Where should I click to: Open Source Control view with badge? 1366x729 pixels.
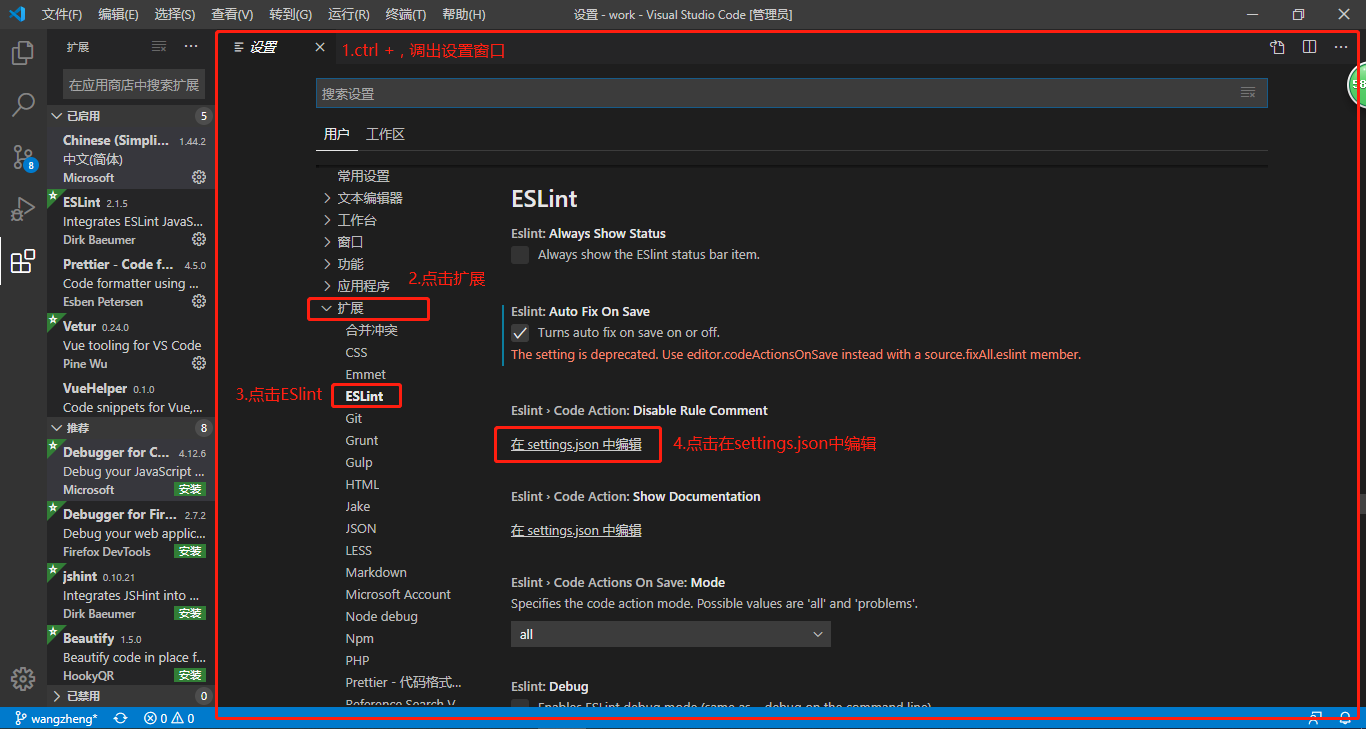pyautogui.click(x=23, y=157)
